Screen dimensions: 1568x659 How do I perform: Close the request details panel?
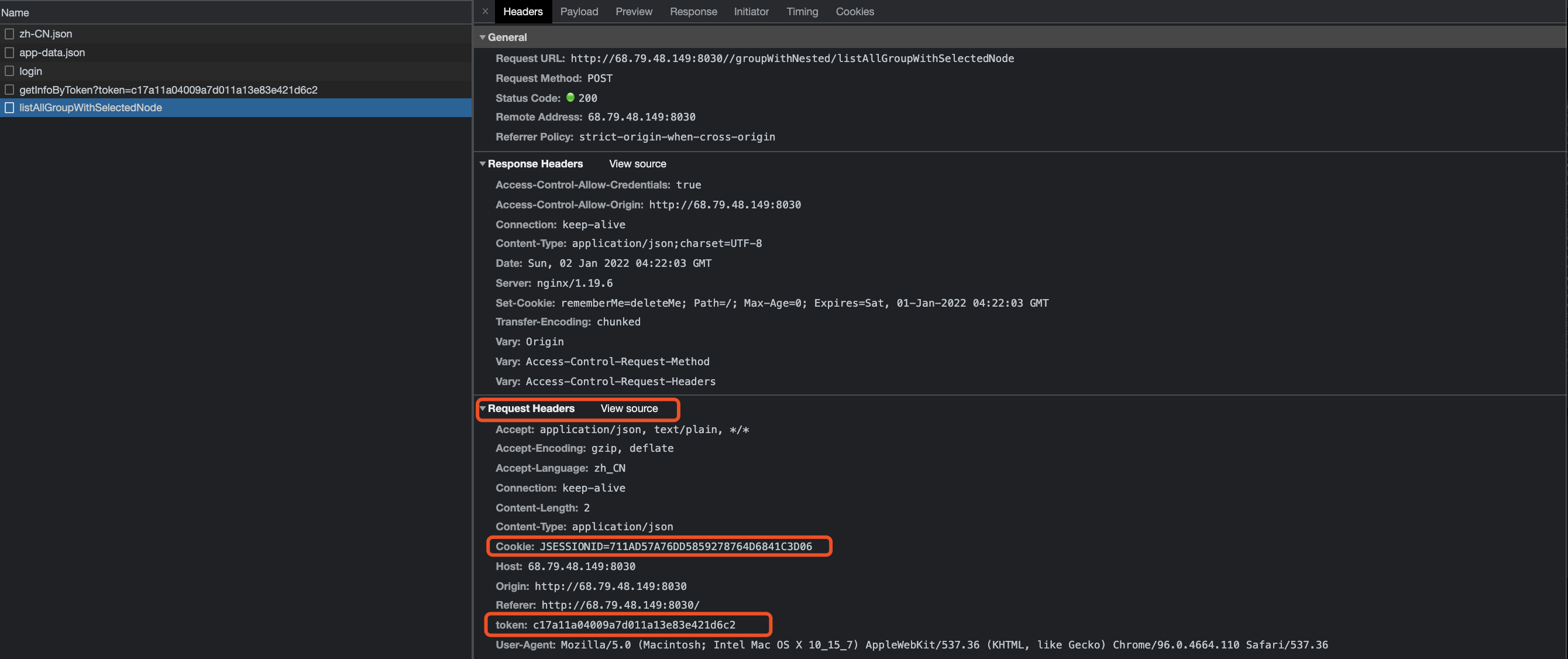pyautogui.click(x=485, y=12)
